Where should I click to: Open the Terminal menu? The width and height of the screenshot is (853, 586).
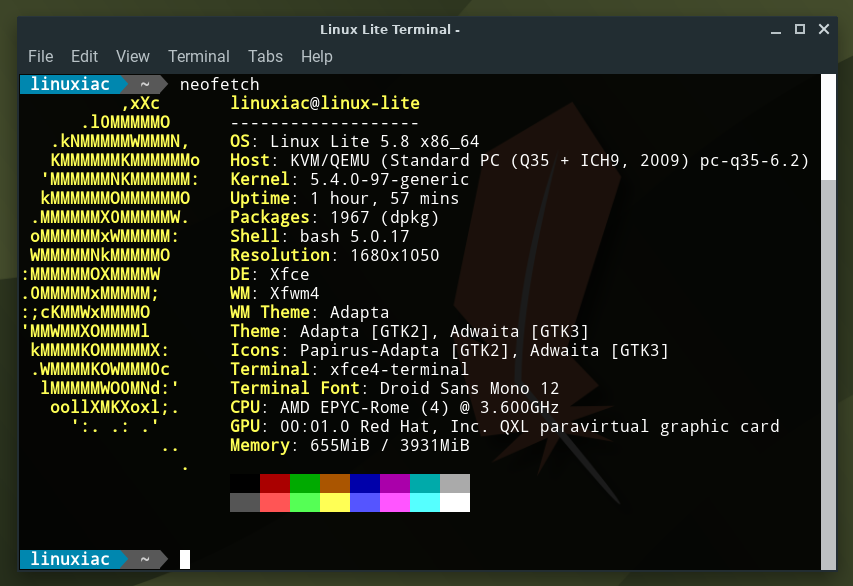click(199, 56)
